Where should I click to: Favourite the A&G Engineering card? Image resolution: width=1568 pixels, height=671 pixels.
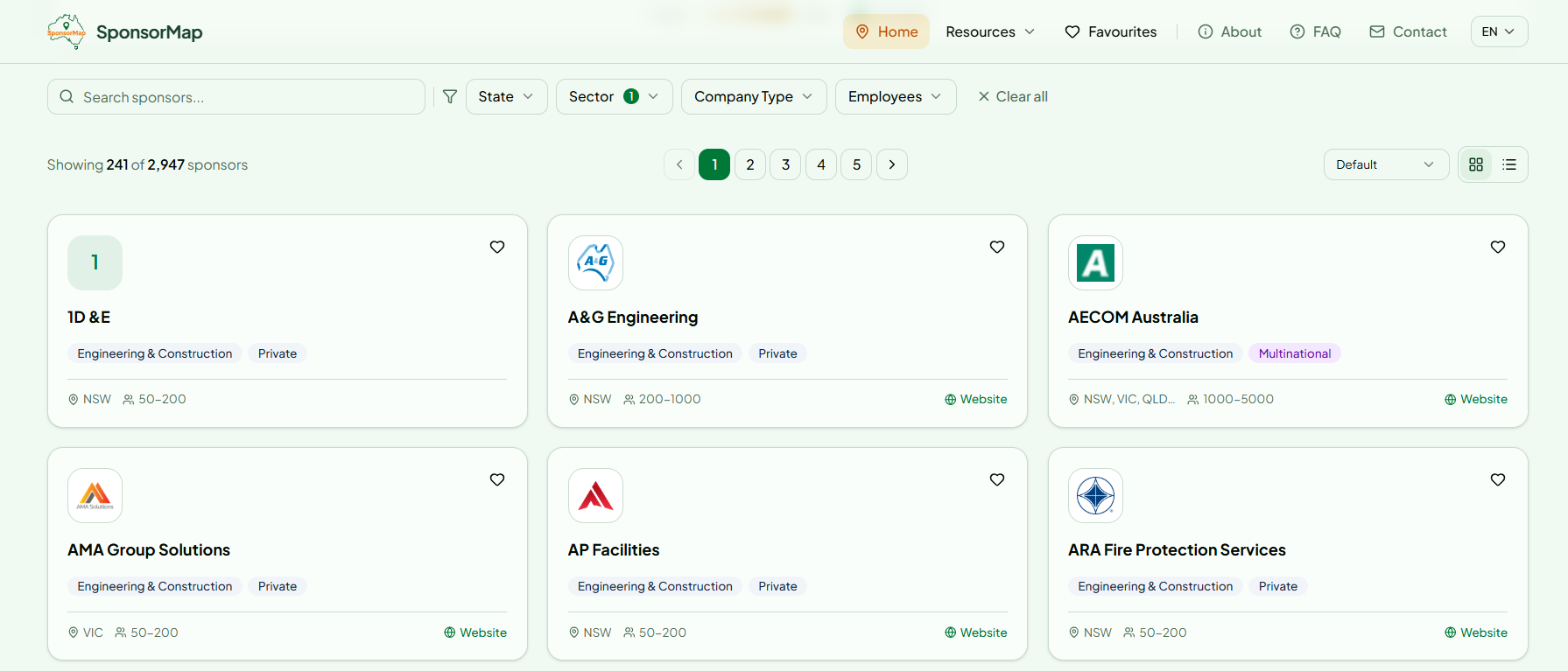pyautogui.click(x=997, y=247)
